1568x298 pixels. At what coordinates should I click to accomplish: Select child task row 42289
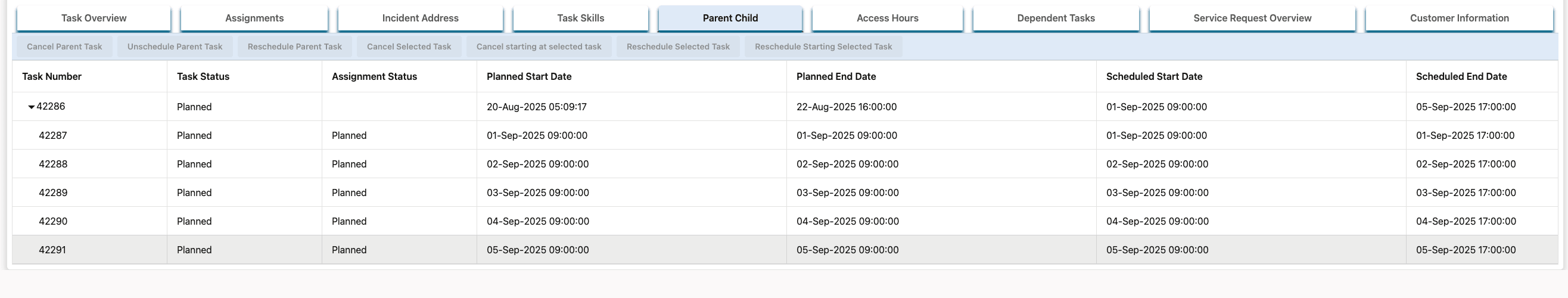pos(53,193)
